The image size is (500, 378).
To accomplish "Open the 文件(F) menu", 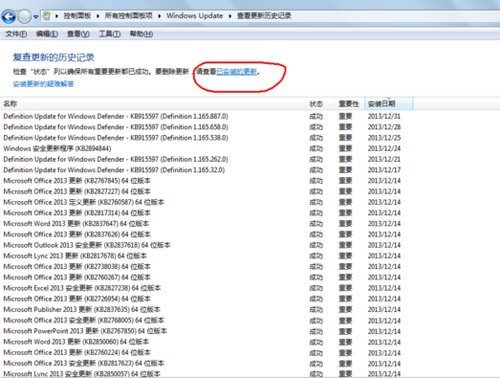I will (16, 34).
